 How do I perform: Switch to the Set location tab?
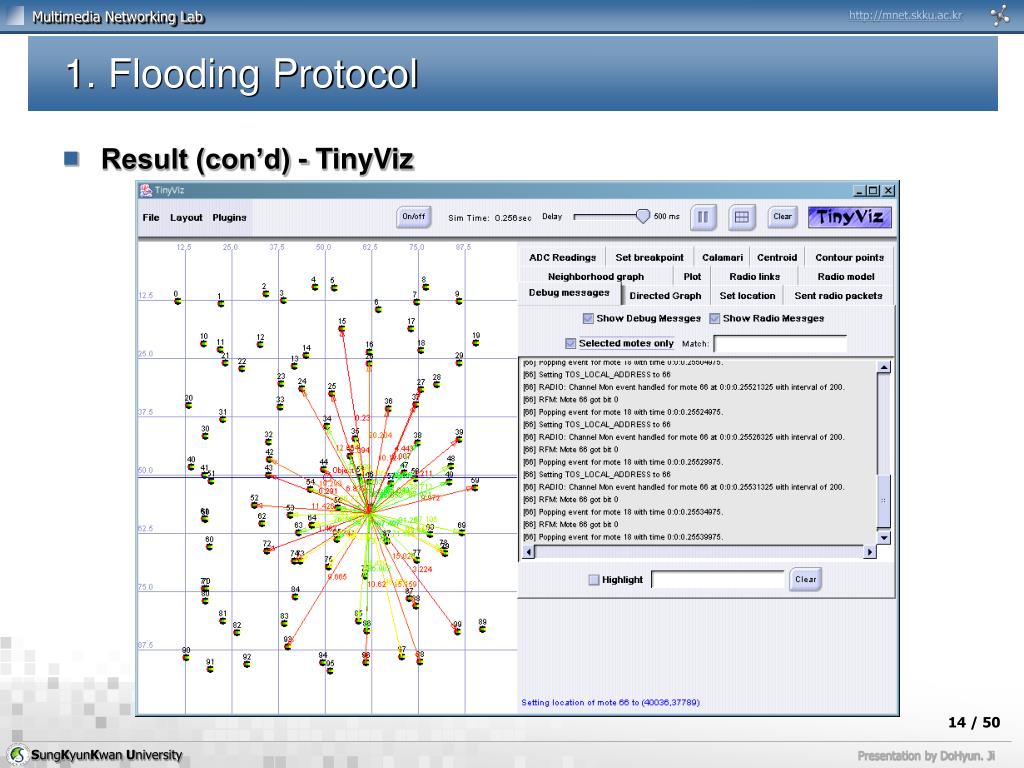[747, 296]
